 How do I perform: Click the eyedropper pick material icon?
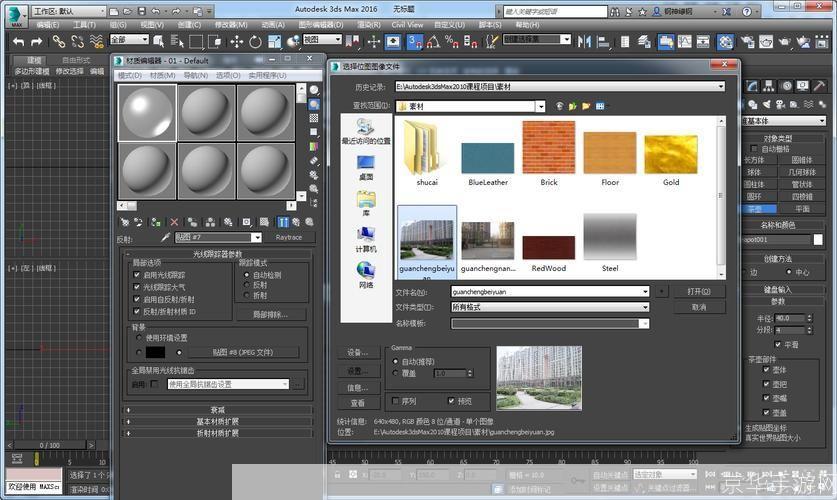click(x=165, y=237)
